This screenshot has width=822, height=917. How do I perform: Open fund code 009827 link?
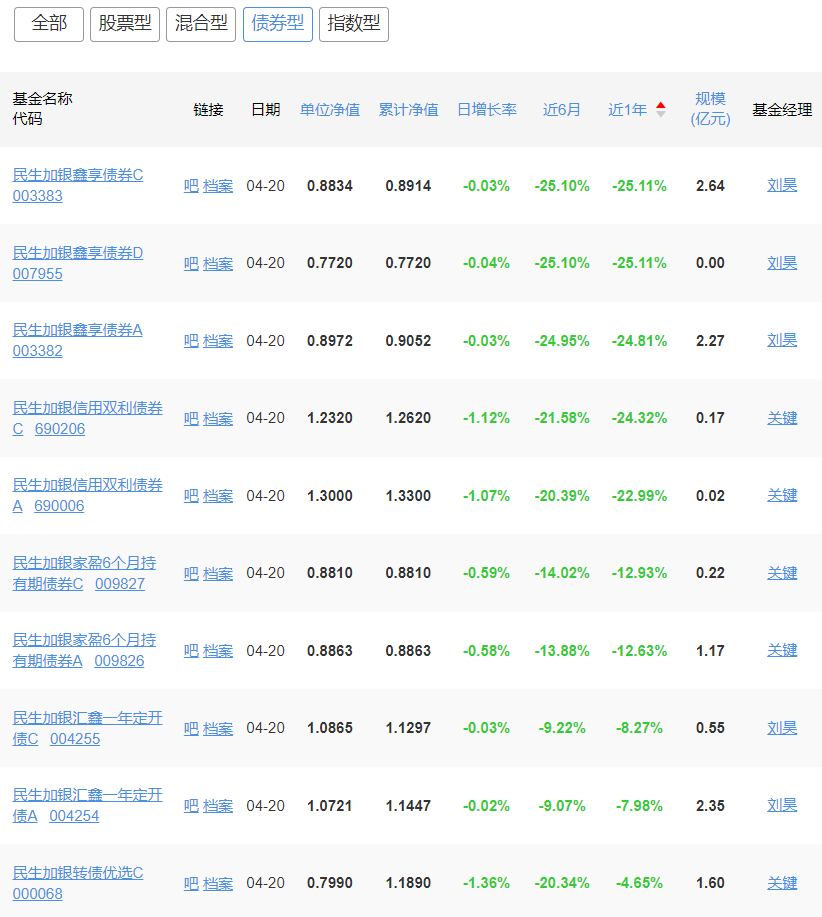point(120,584)
